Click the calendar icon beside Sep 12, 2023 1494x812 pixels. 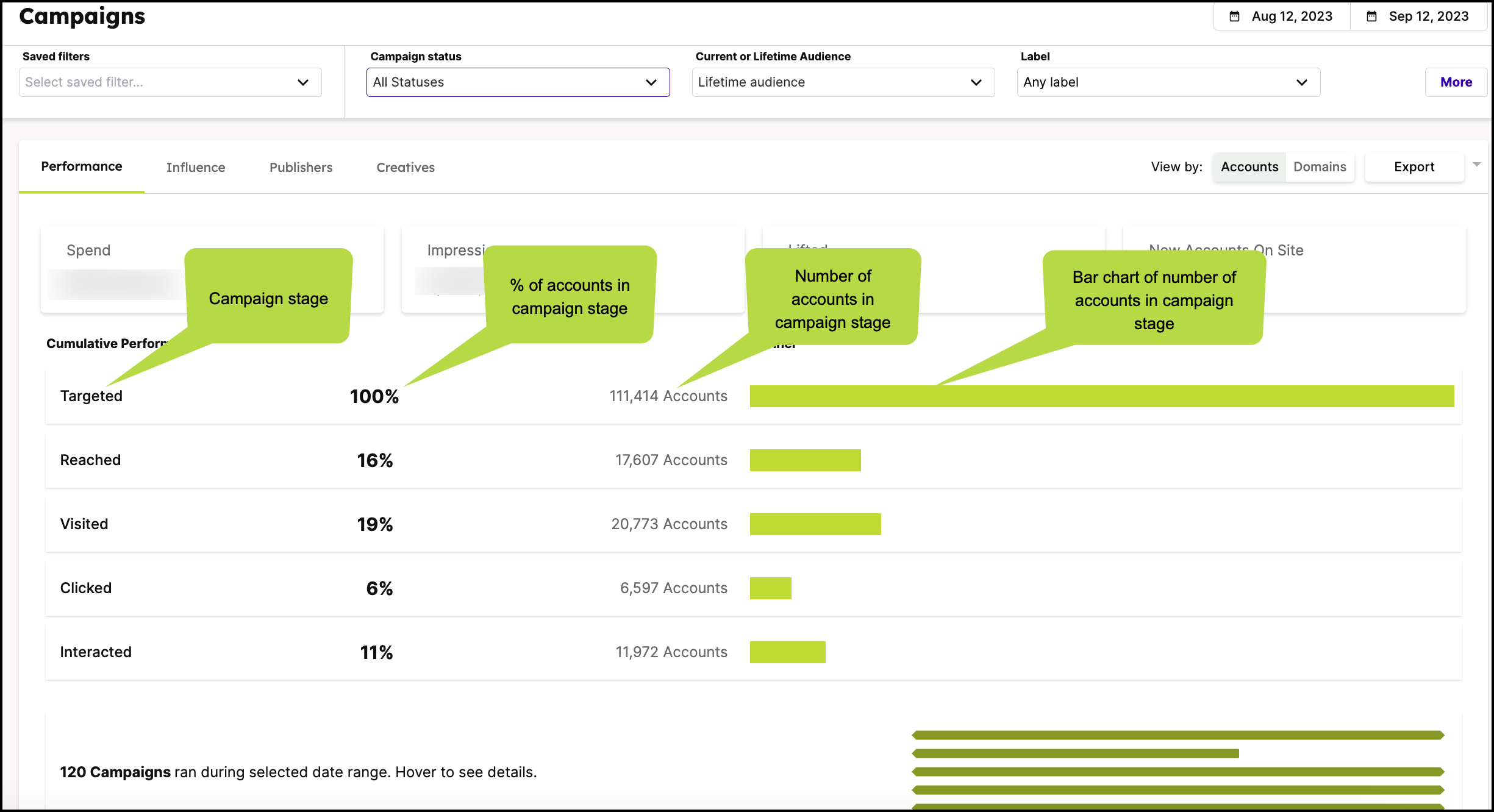click(1371, 16)
